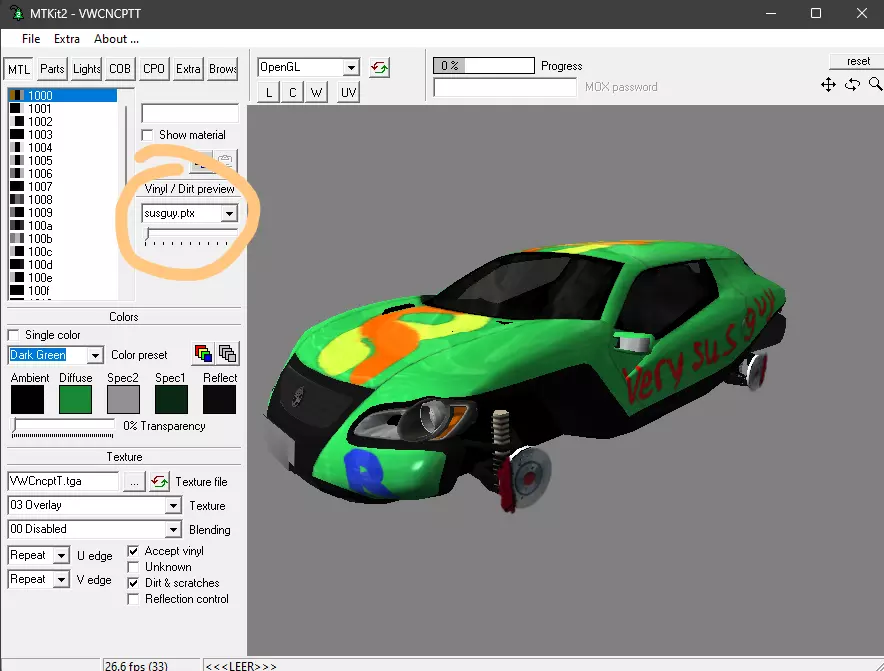Image resolution: width=884 pixels, height=671 pixels.
Task: Open the Extra menu in menu bar
Action: click(67, 39)
